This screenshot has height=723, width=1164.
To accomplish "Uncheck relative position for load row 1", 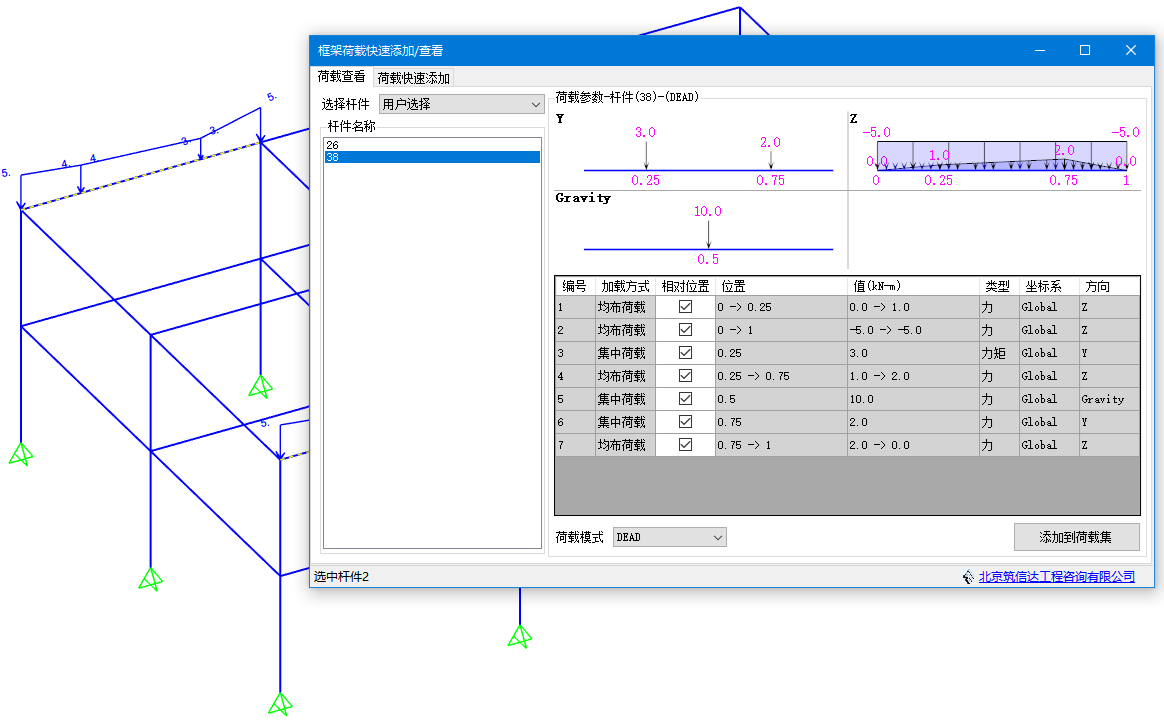I will [x=685, y=307].
